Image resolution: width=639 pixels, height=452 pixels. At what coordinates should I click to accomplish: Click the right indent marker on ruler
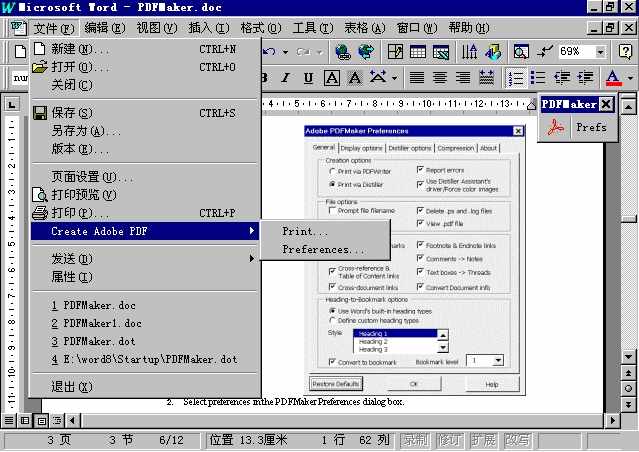click(x=531, y=106)
